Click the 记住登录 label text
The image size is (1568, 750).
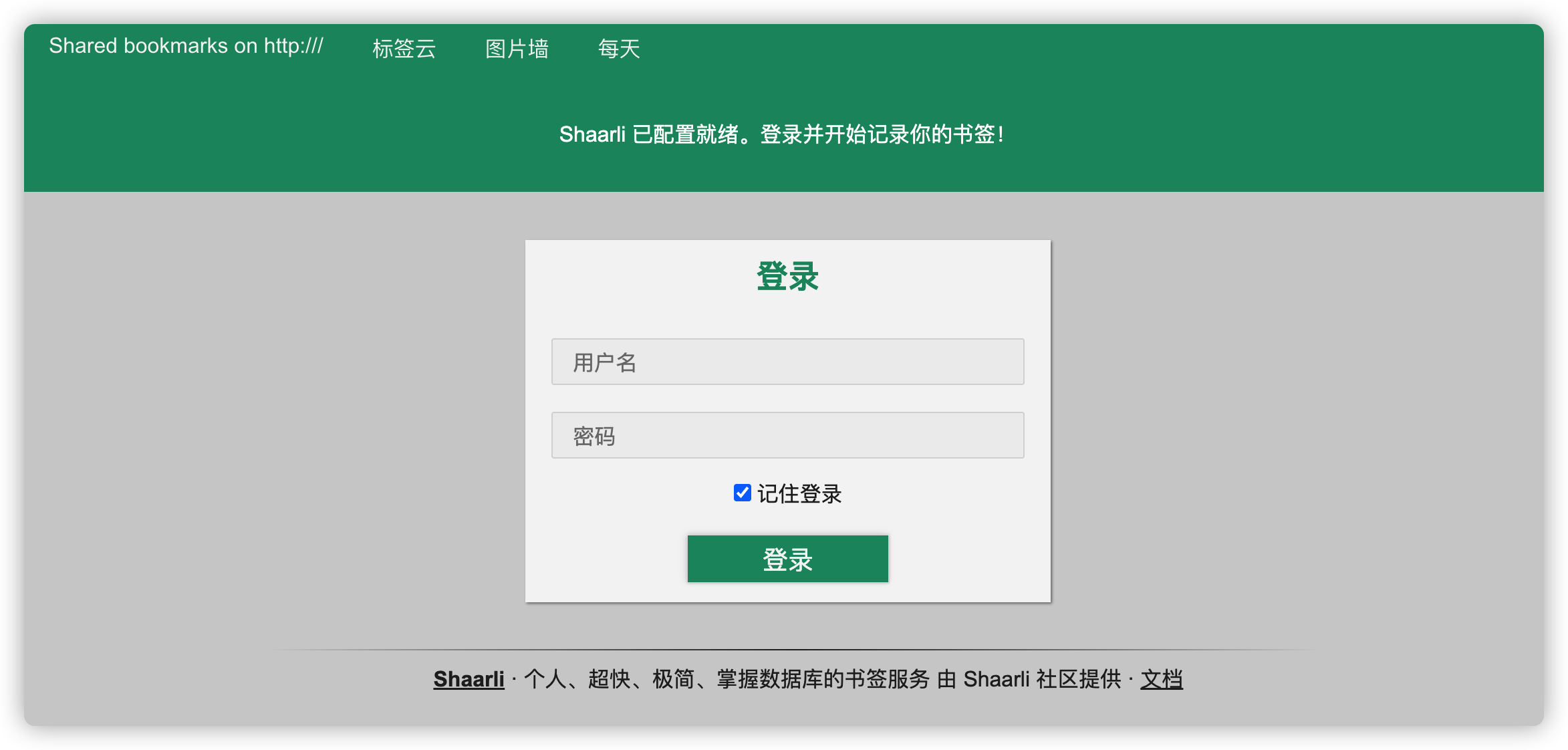tap(799, 493)
